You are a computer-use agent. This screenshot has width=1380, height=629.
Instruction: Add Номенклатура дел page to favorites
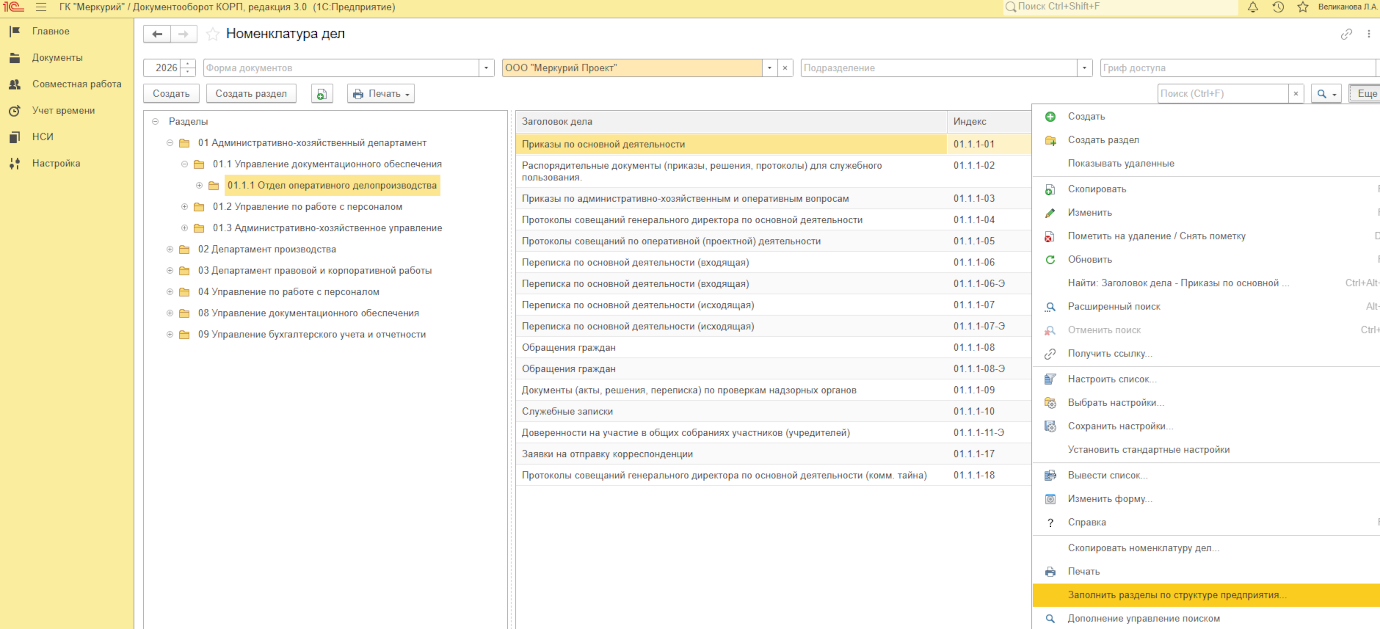[x=212, y=34]
